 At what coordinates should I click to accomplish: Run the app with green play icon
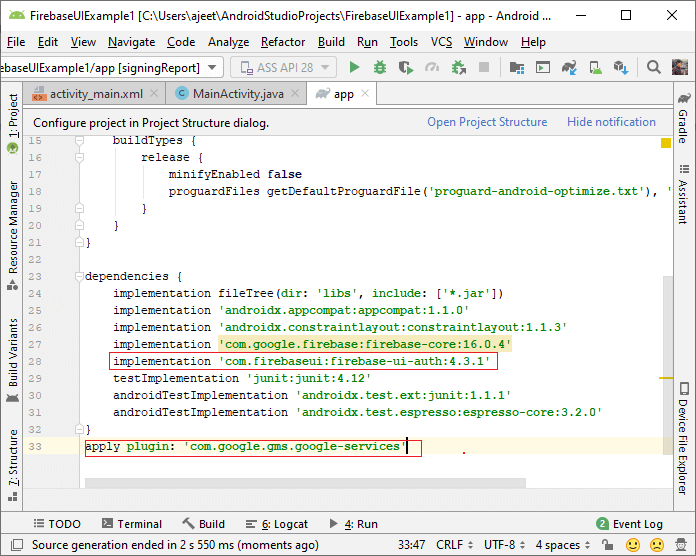(354, 67)
